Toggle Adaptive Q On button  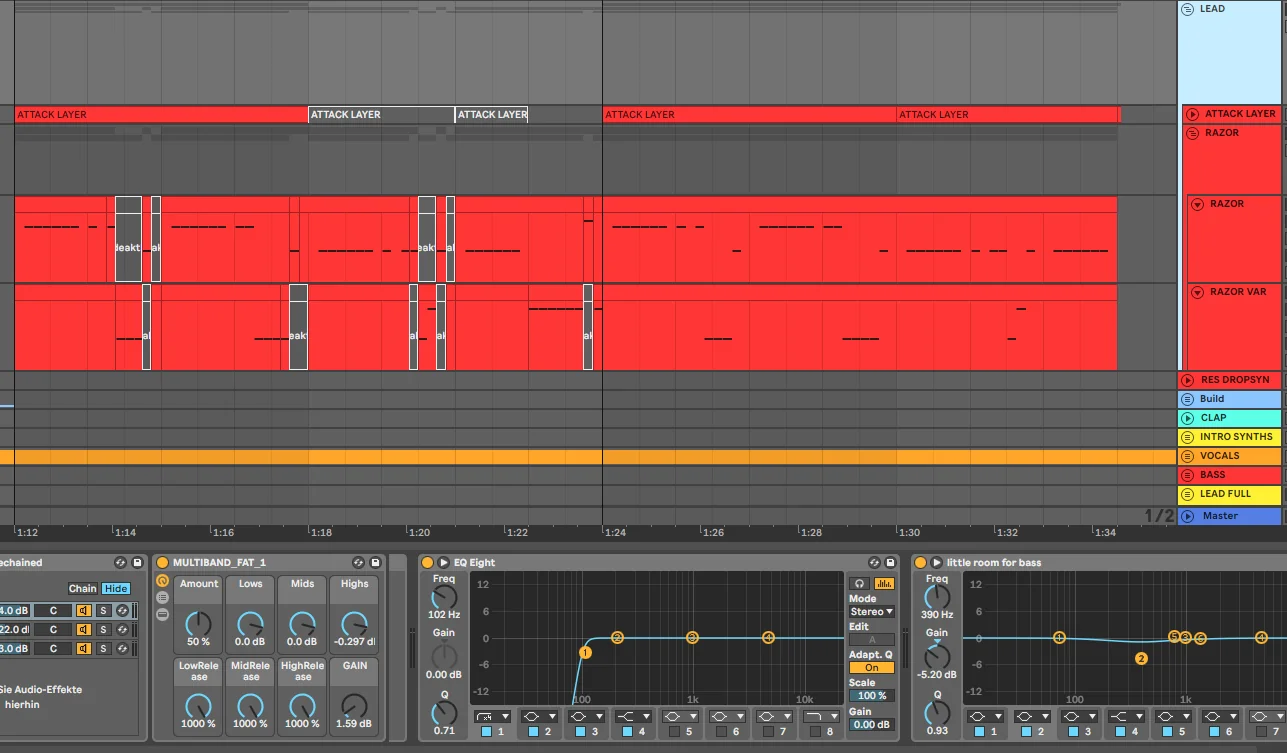coord(872,668)
